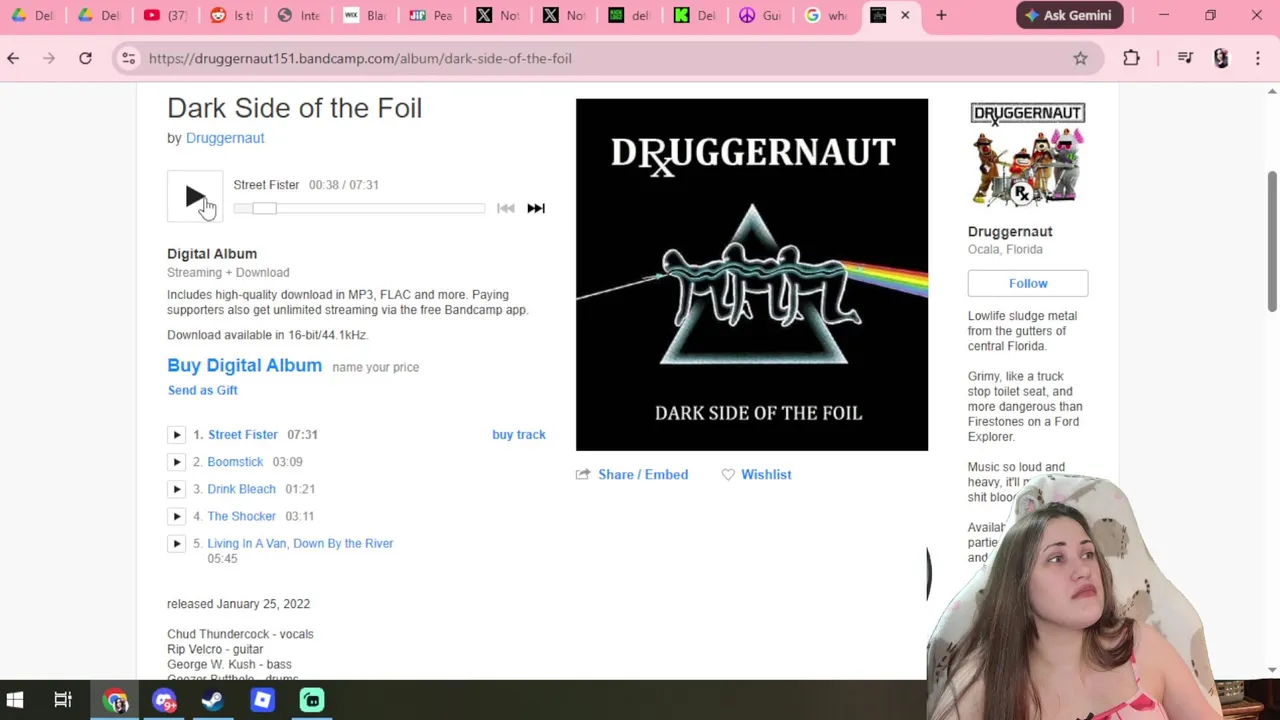This screenshot has width=1280, height=720.
Task: Click Ask Gemini
Action: (x=1069, y=15)
